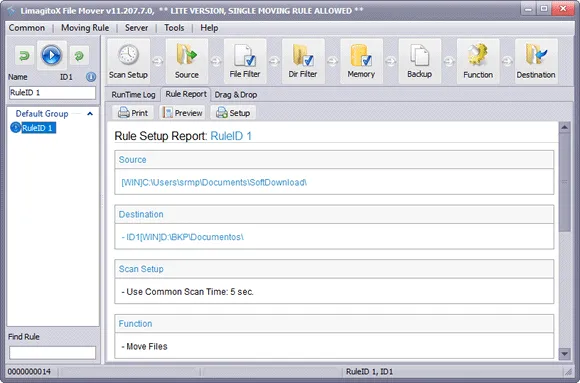Open the File Filter settings
Image resolution: width=580 pixels, height=383 pixels.
point(245,61)
